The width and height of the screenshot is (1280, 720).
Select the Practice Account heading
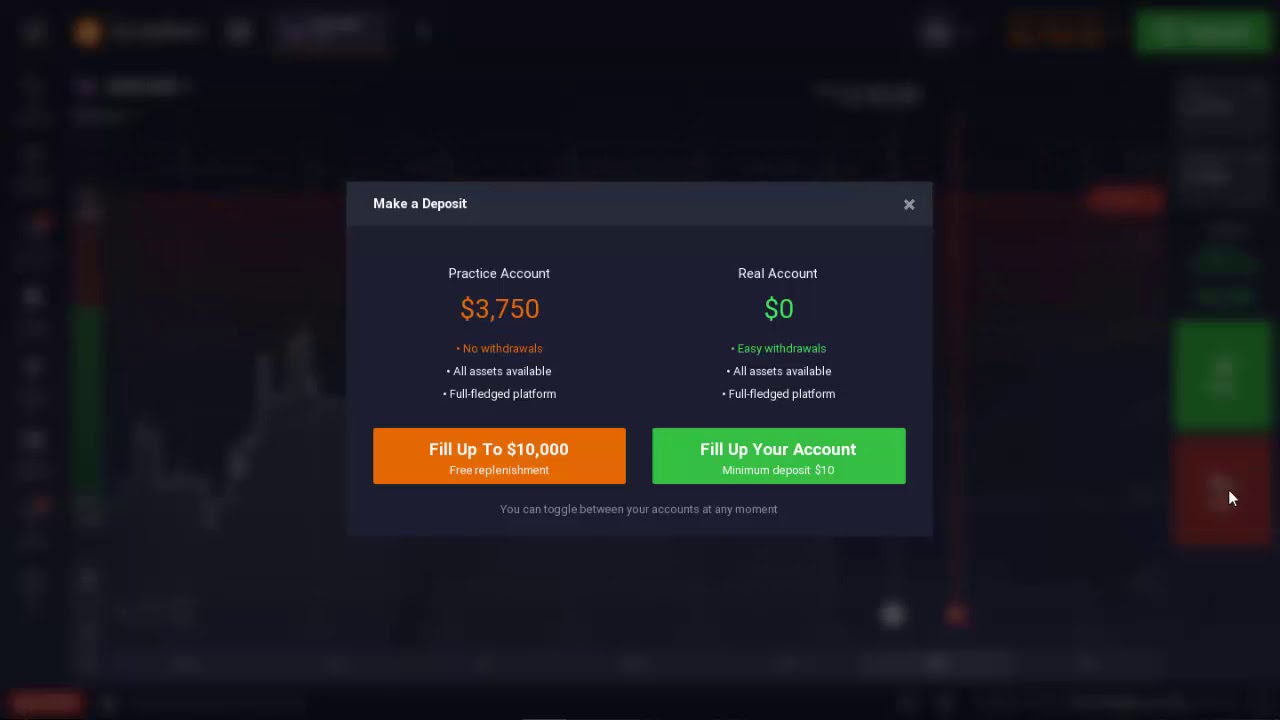tap(499, 273)
